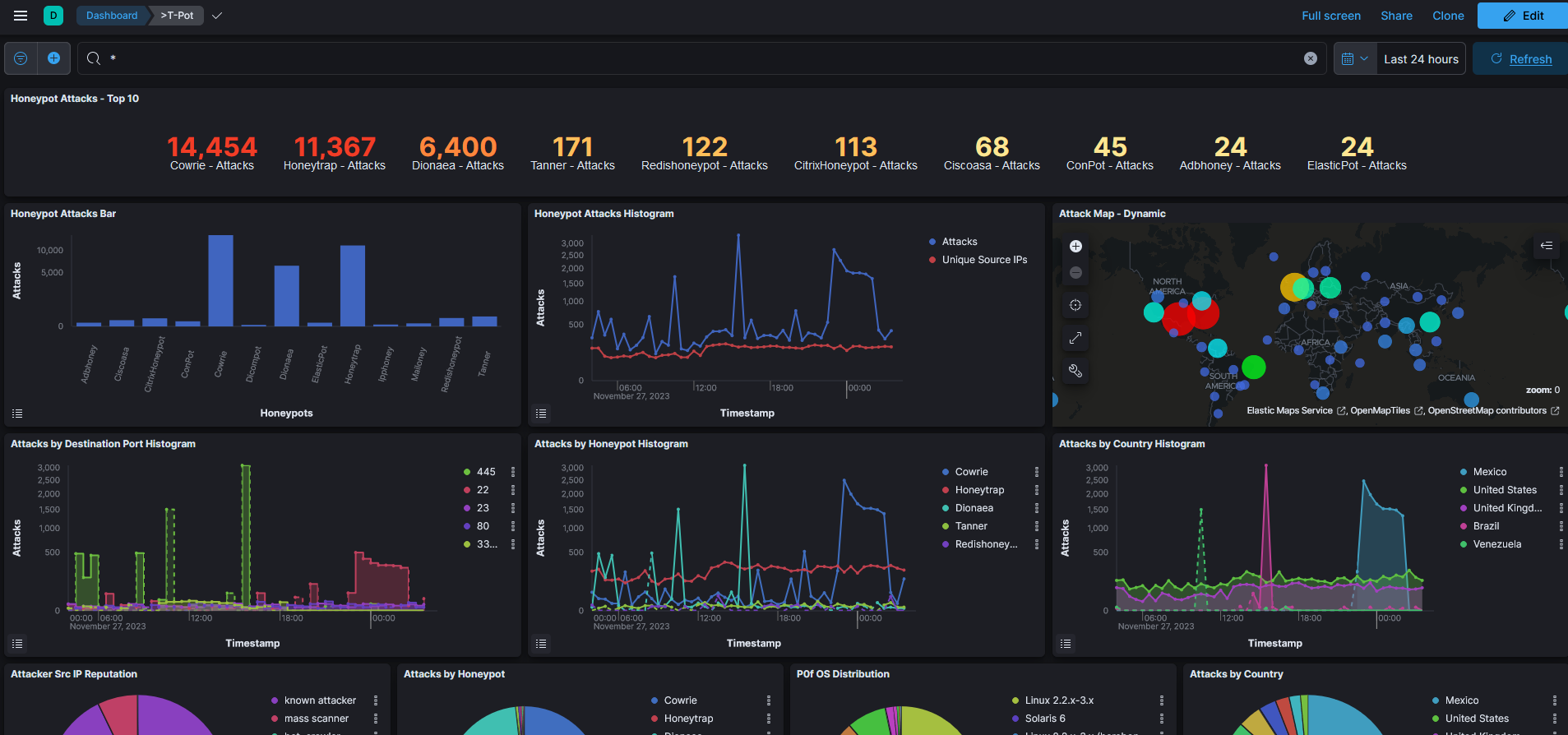Open the hamburger navigation menu

[21, 16]
